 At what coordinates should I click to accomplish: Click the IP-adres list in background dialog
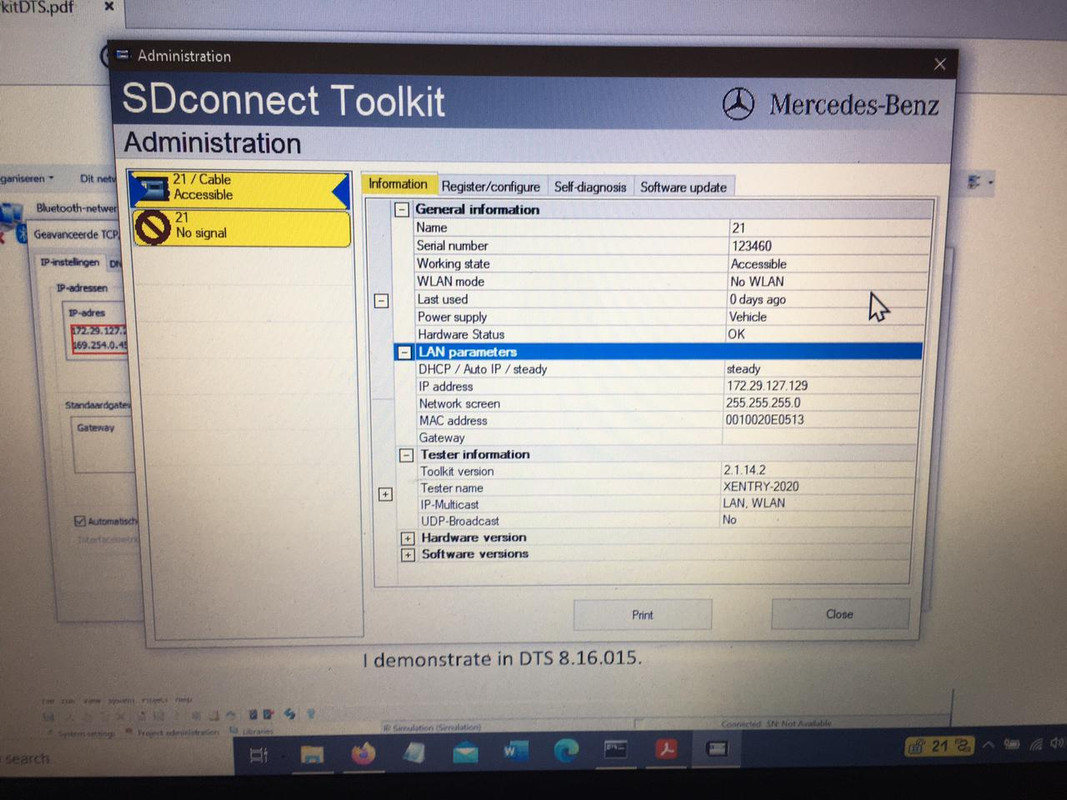coord(97,331)
